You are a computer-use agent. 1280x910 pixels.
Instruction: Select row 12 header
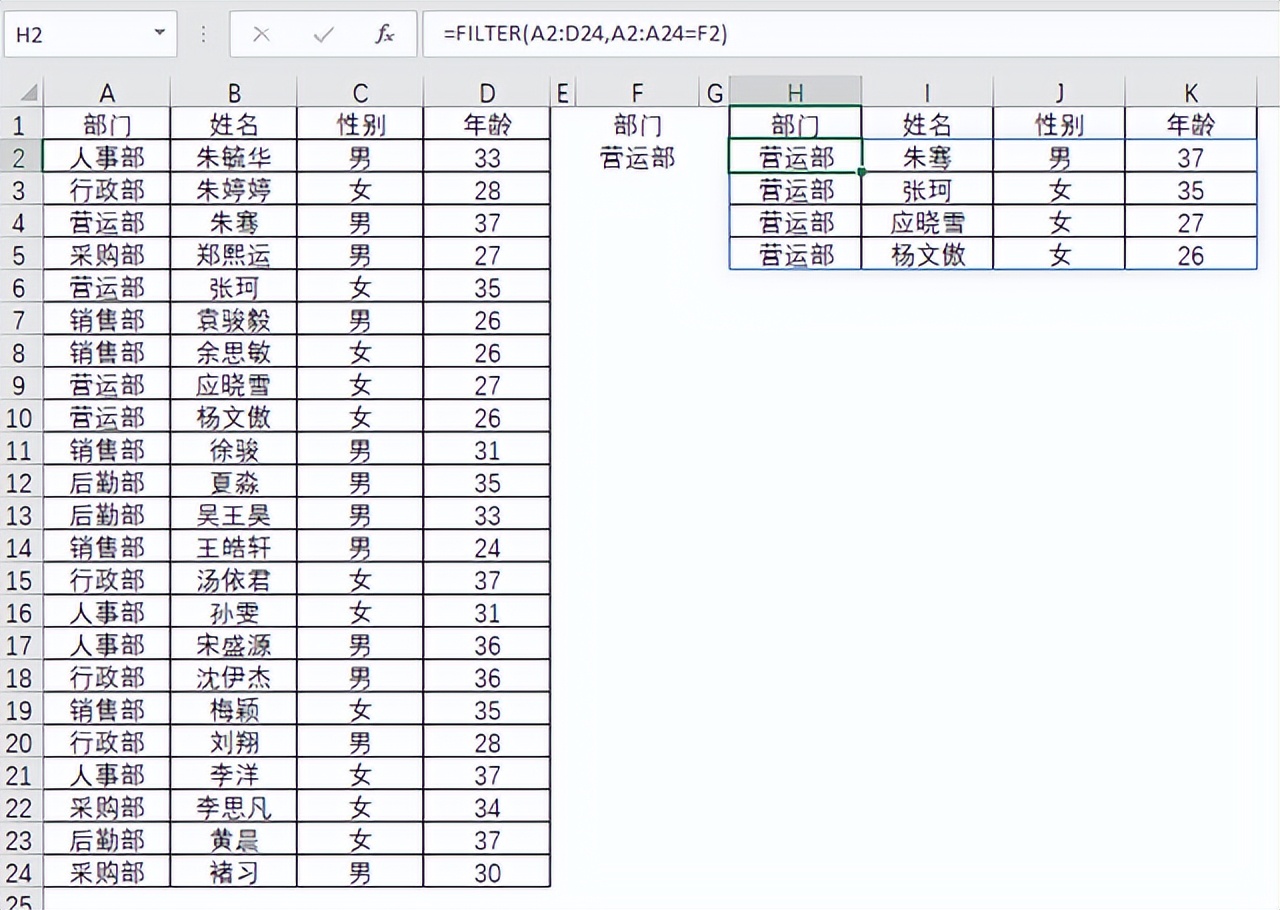point(20,483)
